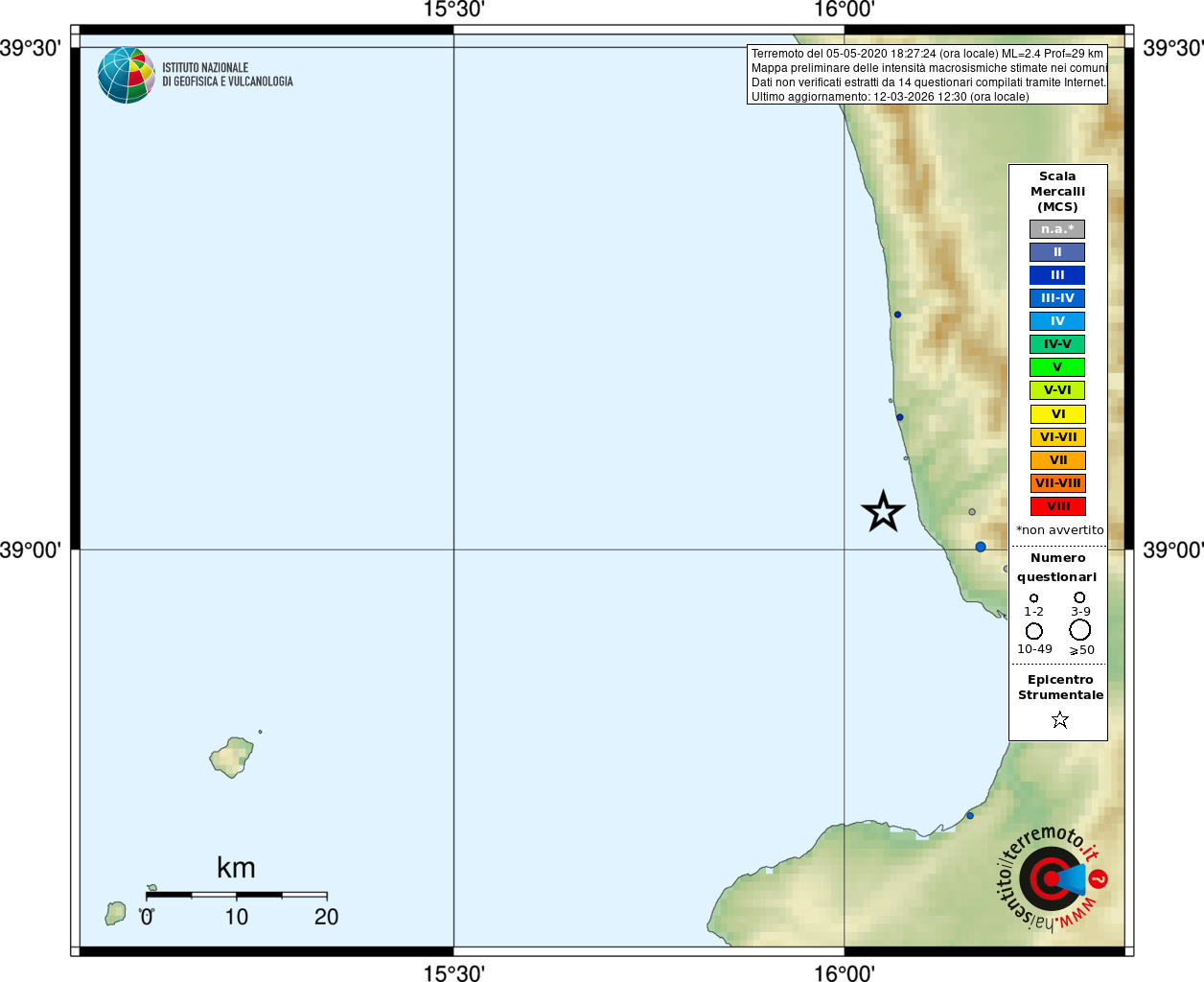Viewport: 1204px width, 982px height.
Task: Click the 10-49 questionnaire circle in legend
Action: tap(1034, 631)
